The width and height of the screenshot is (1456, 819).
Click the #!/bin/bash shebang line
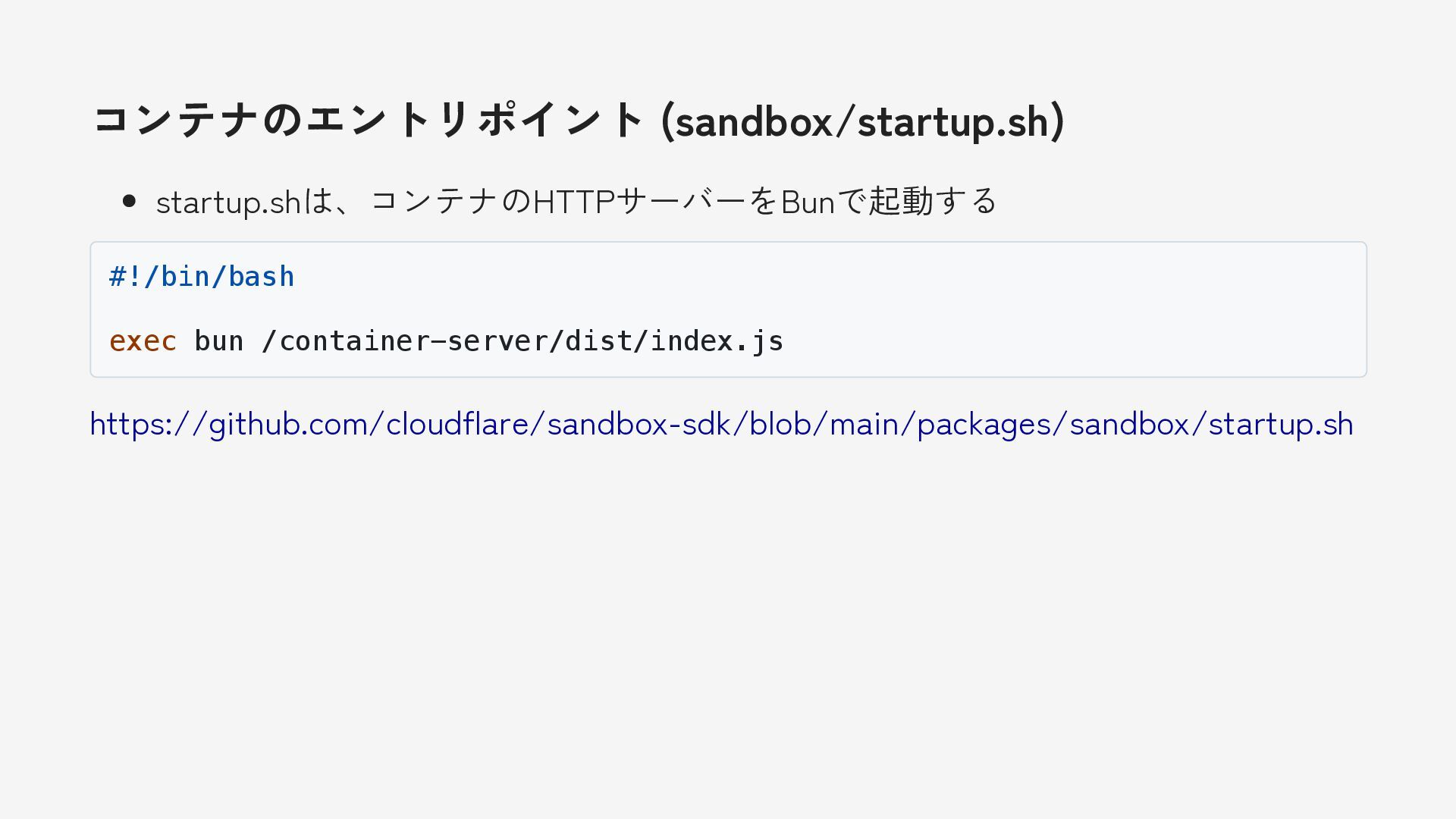[x=202, y=277]
